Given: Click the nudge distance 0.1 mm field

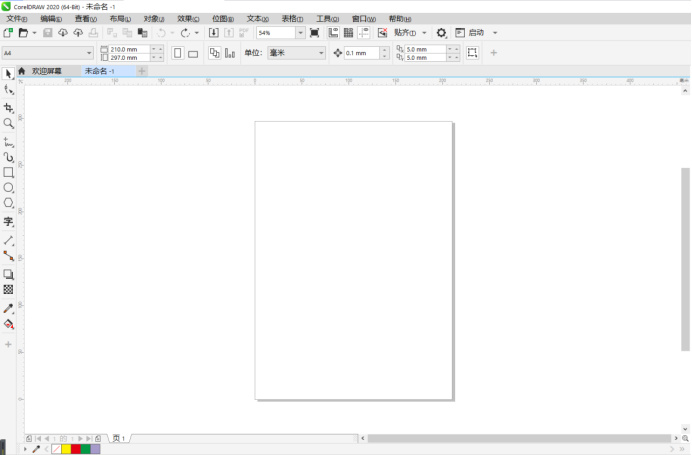Looking at the screenshot, I should point(361,53).
